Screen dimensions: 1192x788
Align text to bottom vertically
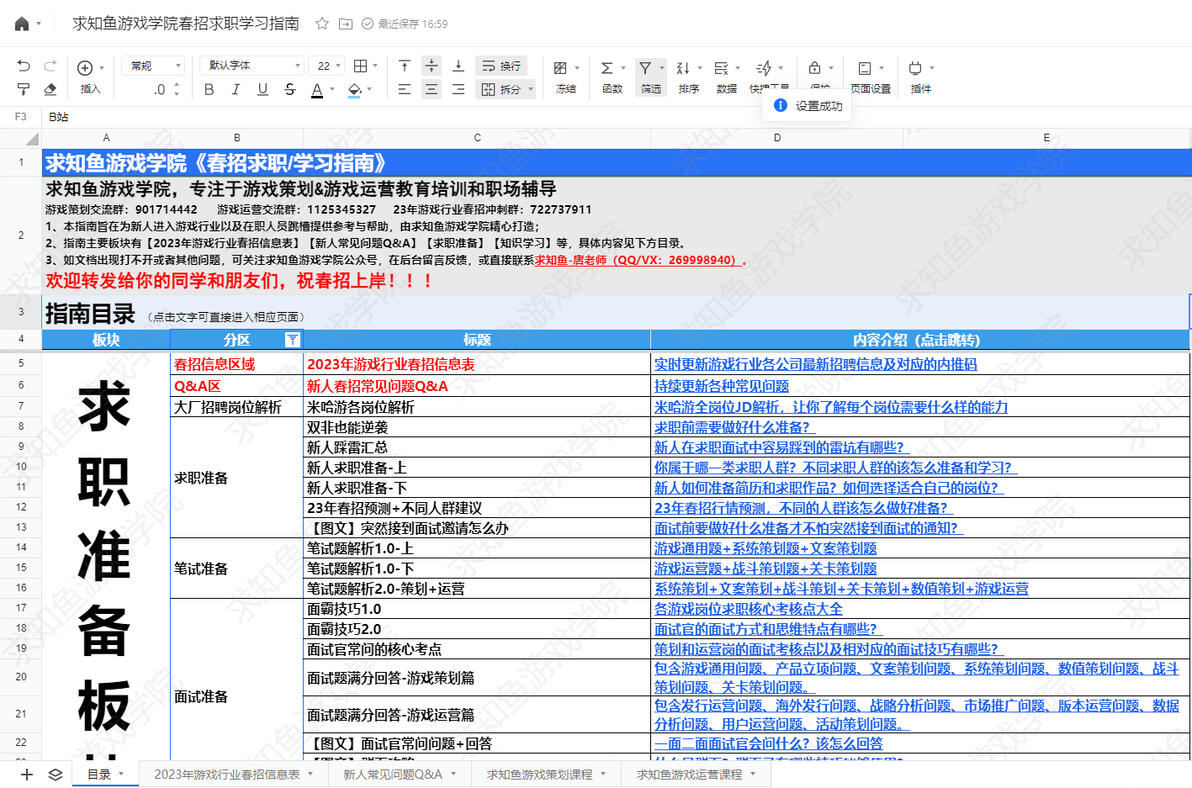tap(458, 66)
